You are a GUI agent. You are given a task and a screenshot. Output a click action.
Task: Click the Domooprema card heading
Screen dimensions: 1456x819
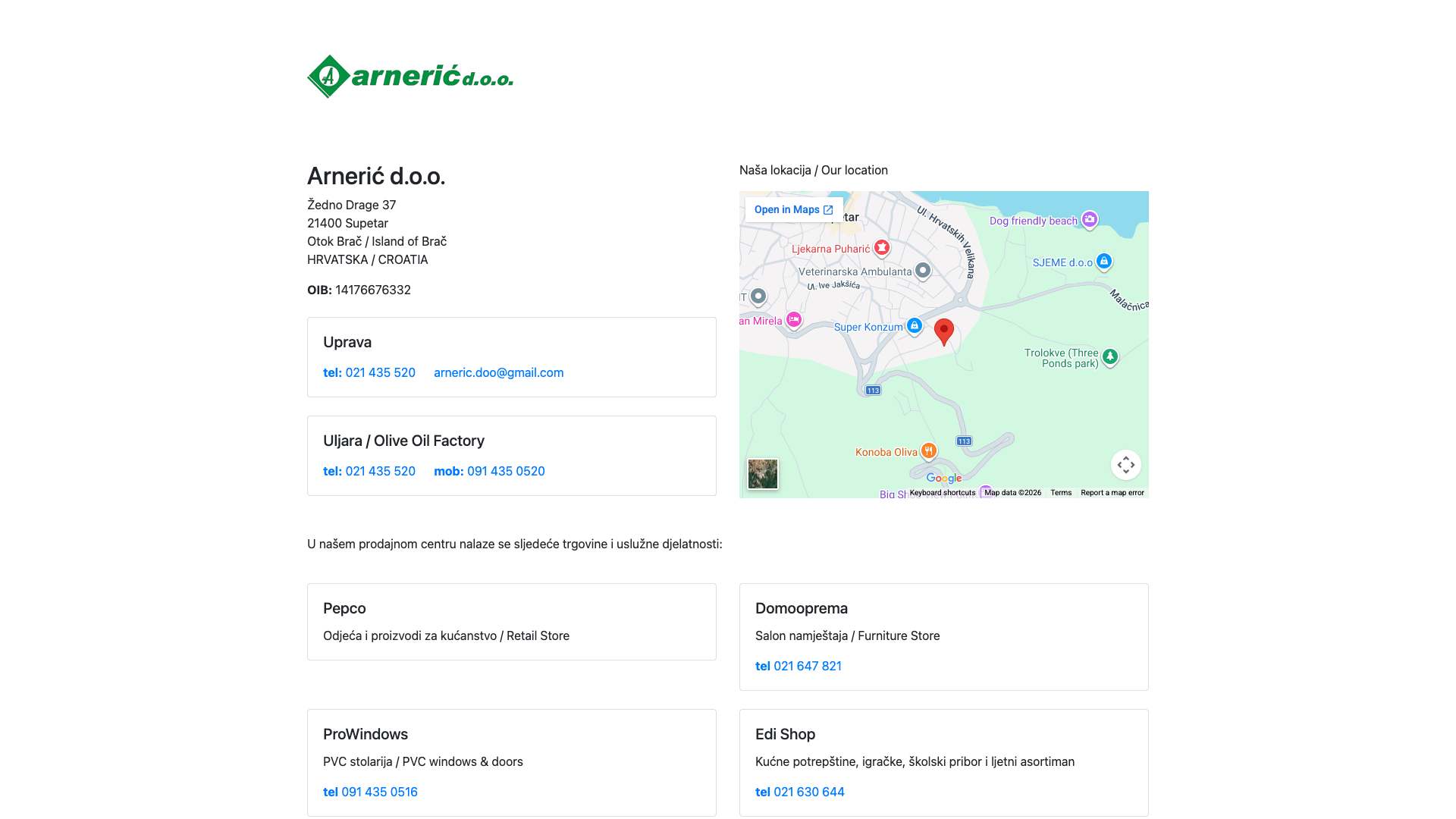coord(802,608)
